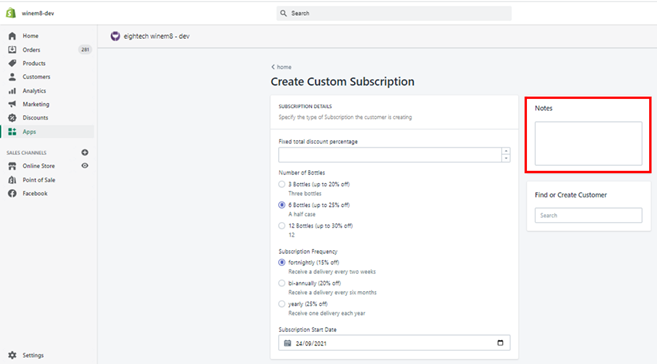Image resolution: width=657 pixels, height=364 pixels.
Task: Choose the fortnightly frequency option
Action: (282, 263)
